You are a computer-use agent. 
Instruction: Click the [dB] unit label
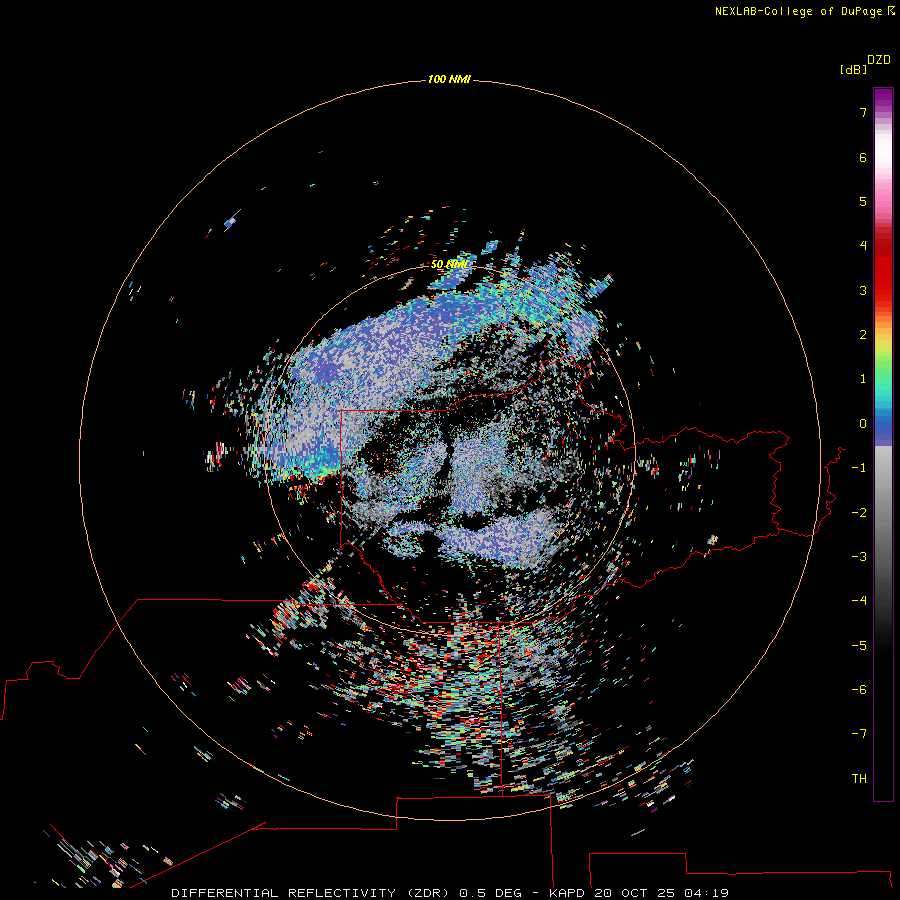point(853,69)
